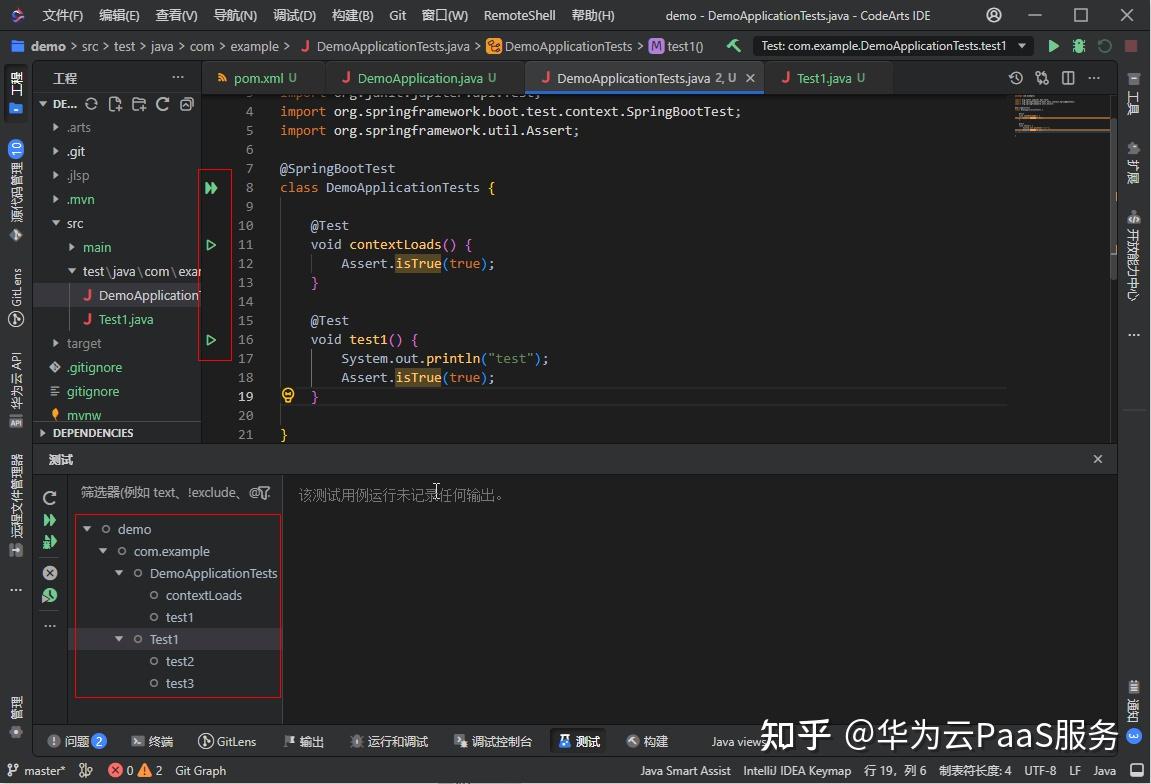Open the 编辑(E) menu

[119, 15]
